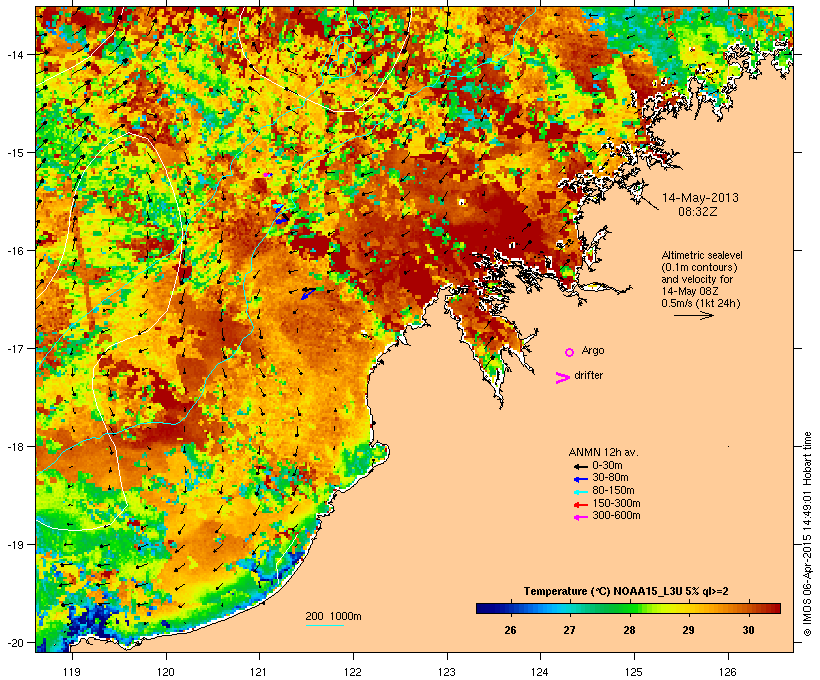This screenshot has height=680, width=820.
Task: Click the Temperature NOAA15_L3U colorbar title
Action: [626, 591]
